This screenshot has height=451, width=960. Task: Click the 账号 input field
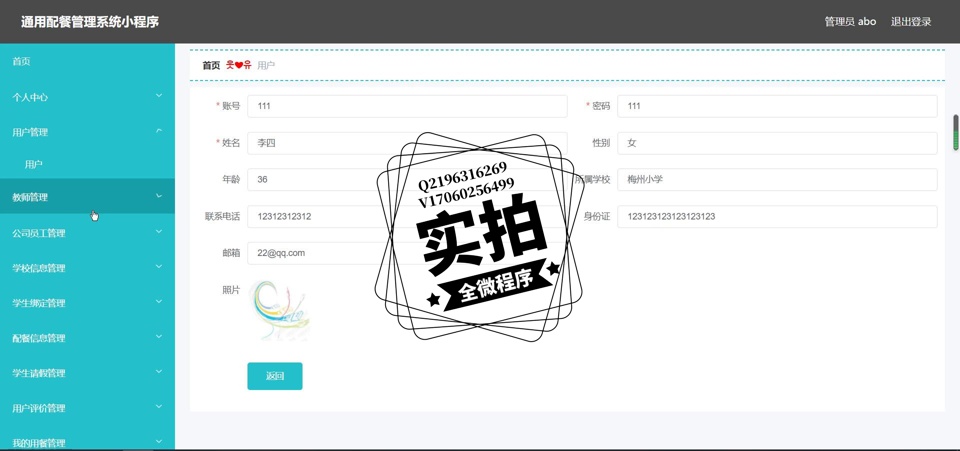[407, 106]
